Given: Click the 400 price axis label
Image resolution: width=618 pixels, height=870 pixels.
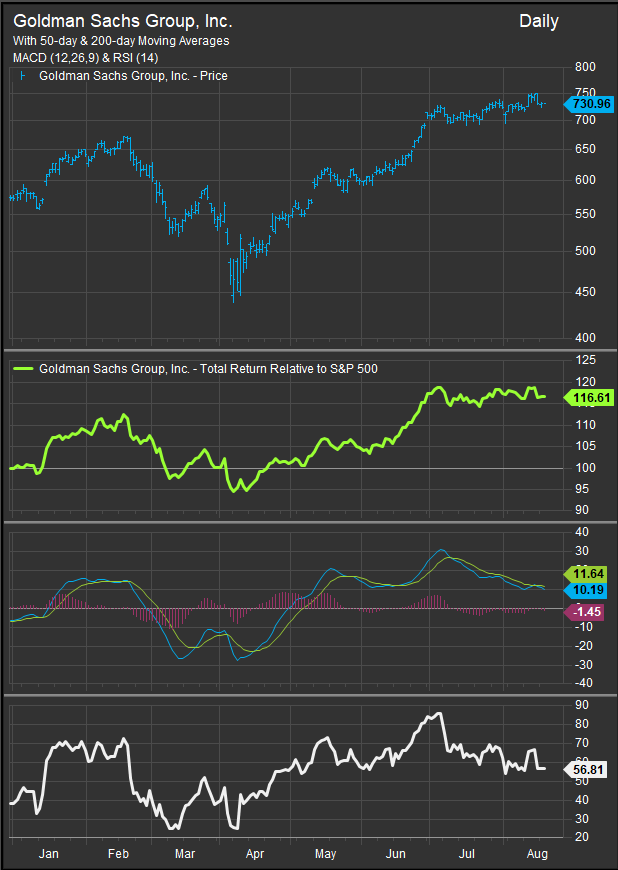Looking at the screenshot, I should point(584,338).
